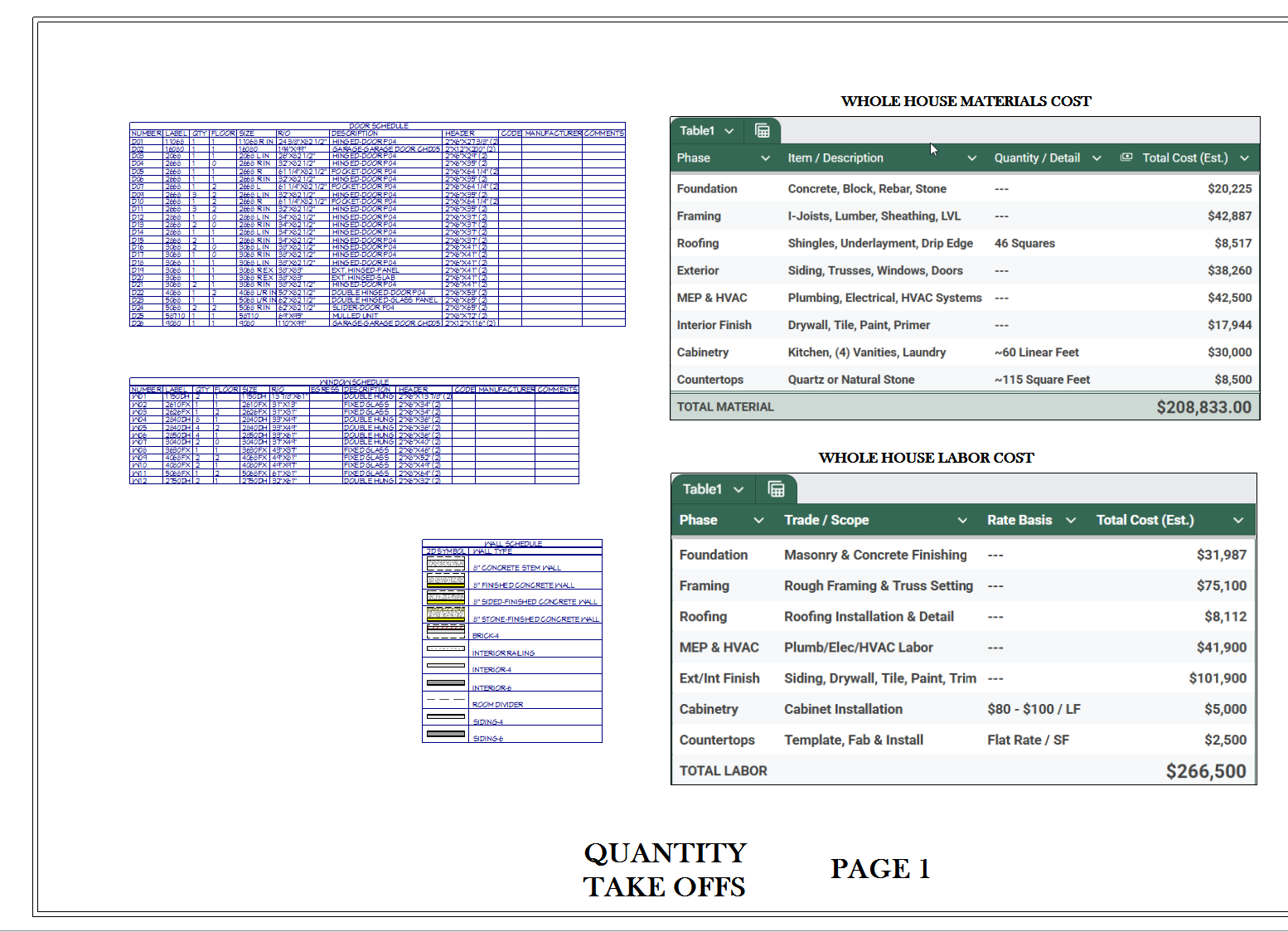Open labor Total Cost (Est.) column dropdown

click(1238, 521)
